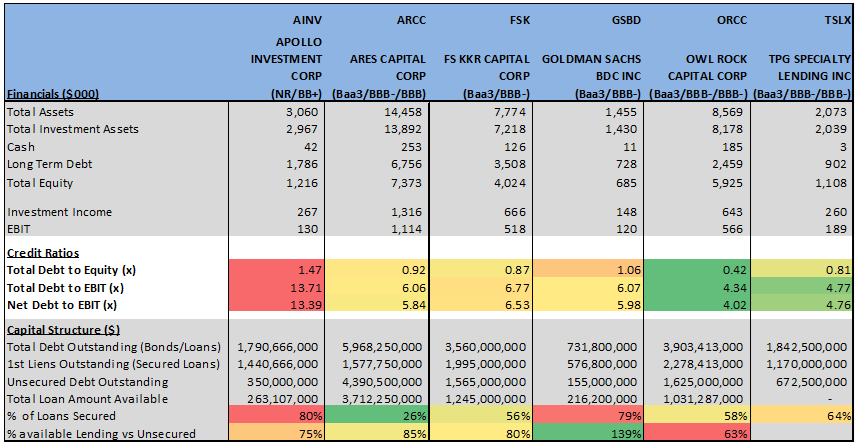
Task: Select the red 80% loans secured cell
Action: [x=276, y=416]
